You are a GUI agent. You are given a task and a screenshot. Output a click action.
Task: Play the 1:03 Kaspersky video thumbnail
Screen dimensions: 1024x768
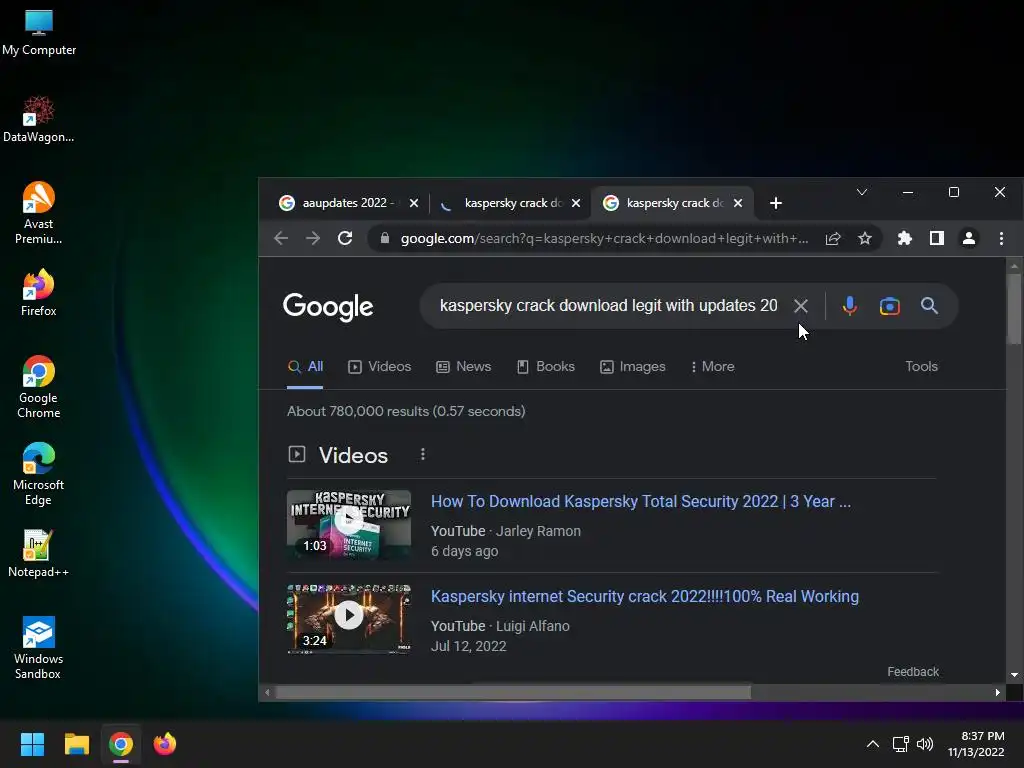pyautogui.click(x=349, y=524)
